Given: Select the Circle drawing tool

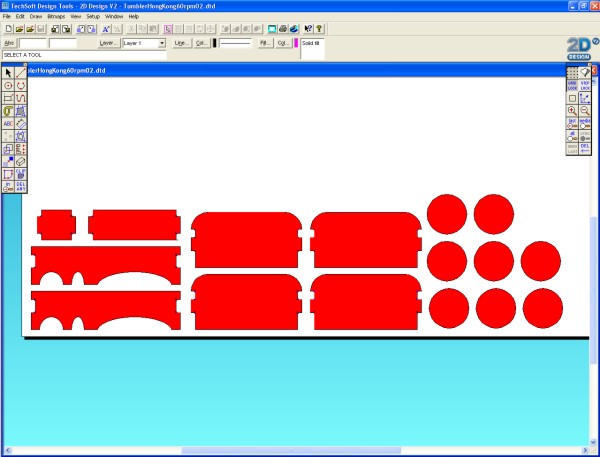Looking at the screenshot, I should coord(8,85).
